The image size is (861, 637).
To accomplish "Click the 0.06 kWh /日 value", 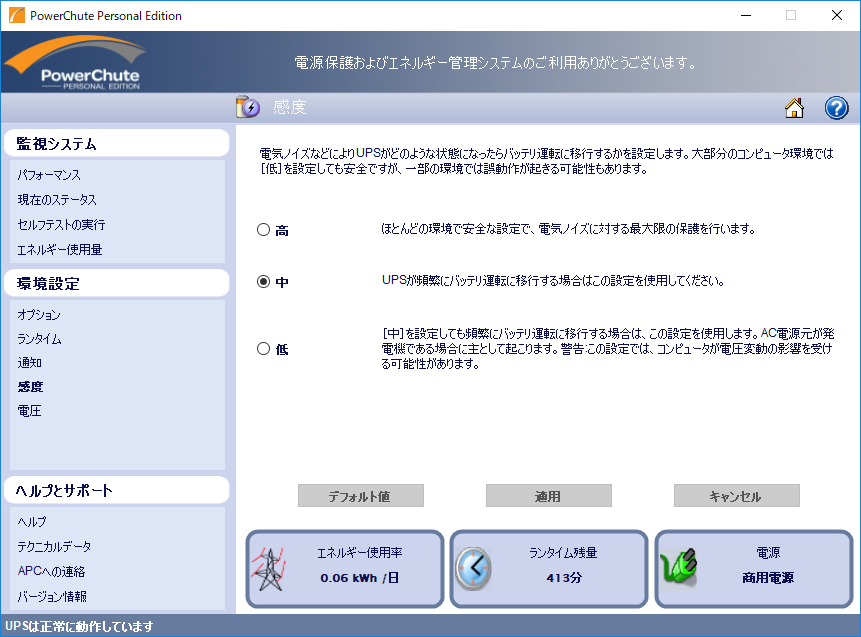I will [360, 578].
